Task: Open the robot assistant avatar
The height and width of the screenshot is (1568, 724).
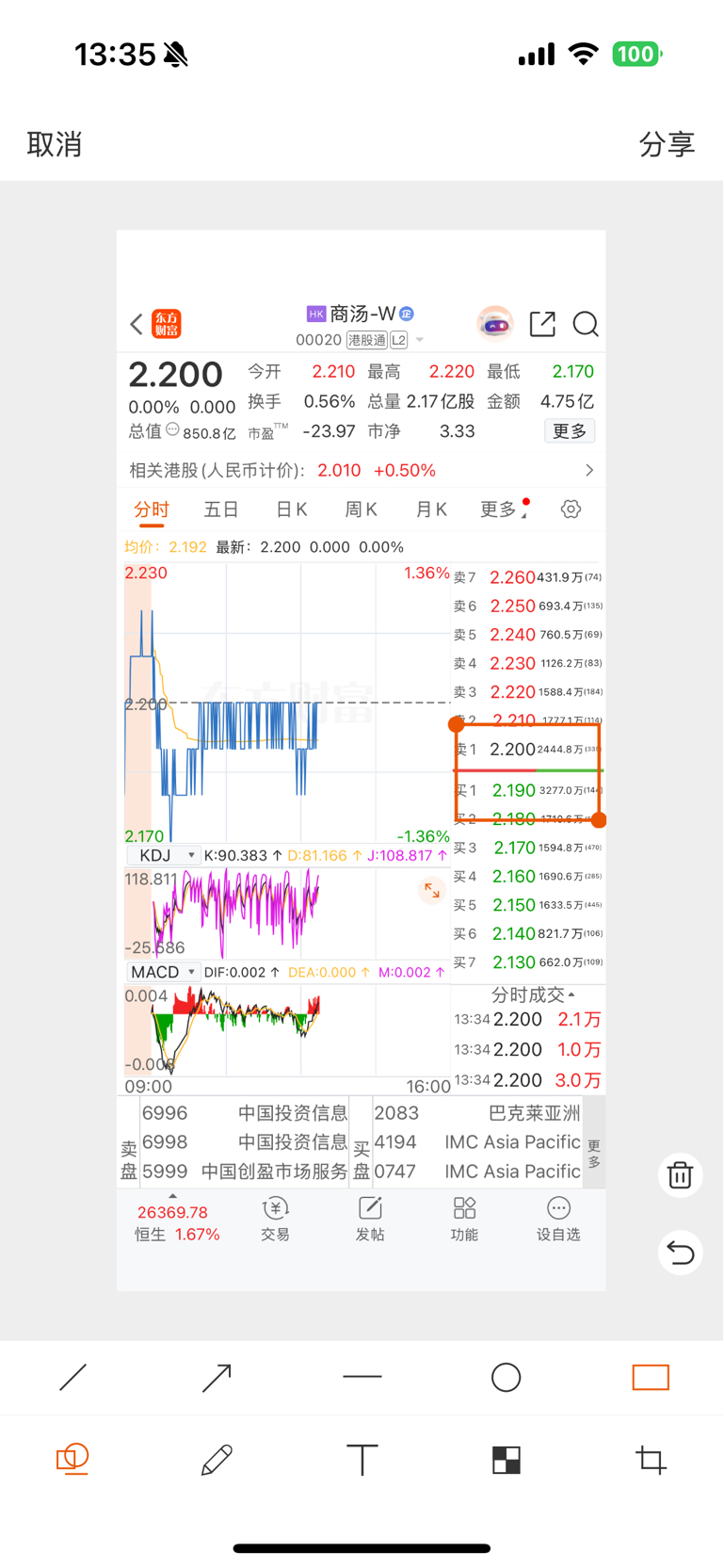Action: tap(494, 323)
